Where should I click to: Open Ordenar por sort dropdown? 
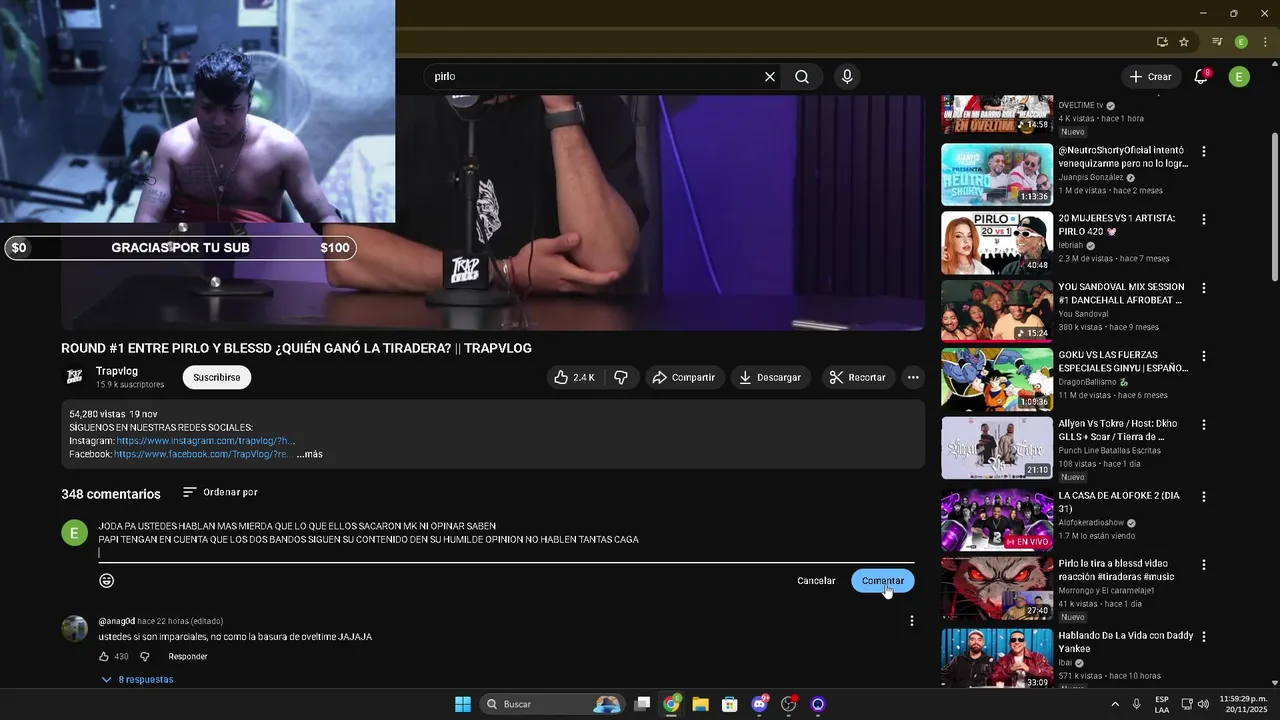click(220, 492)
